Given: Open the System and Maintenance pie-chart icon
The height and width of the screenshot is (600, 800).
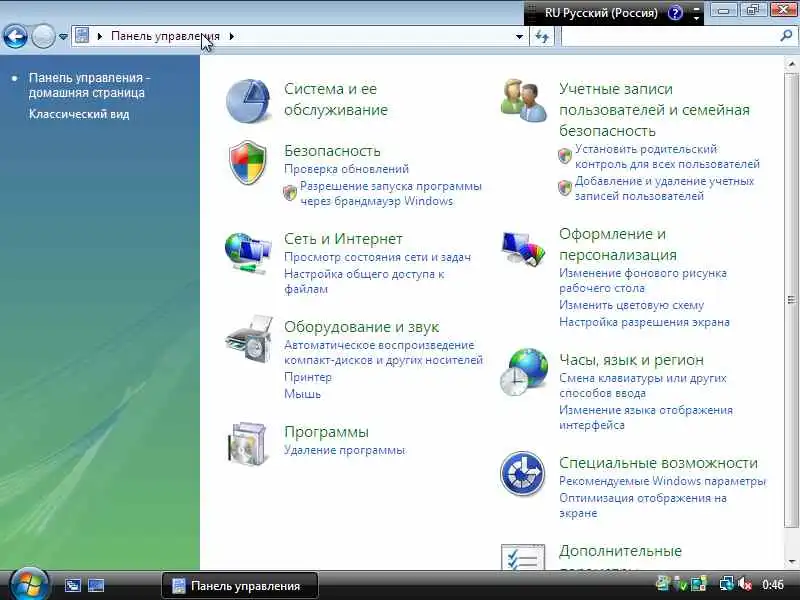Looking at the screenshot, I should click(x=248, y=101).
